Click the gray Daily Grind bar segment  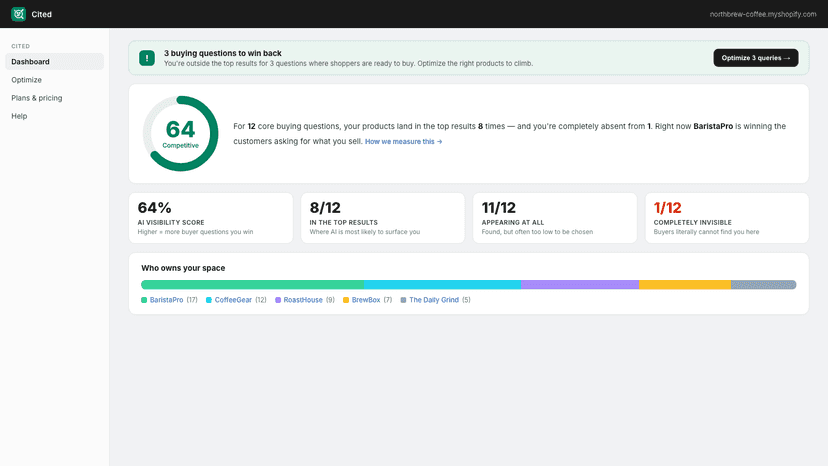[x=764, y=285]
